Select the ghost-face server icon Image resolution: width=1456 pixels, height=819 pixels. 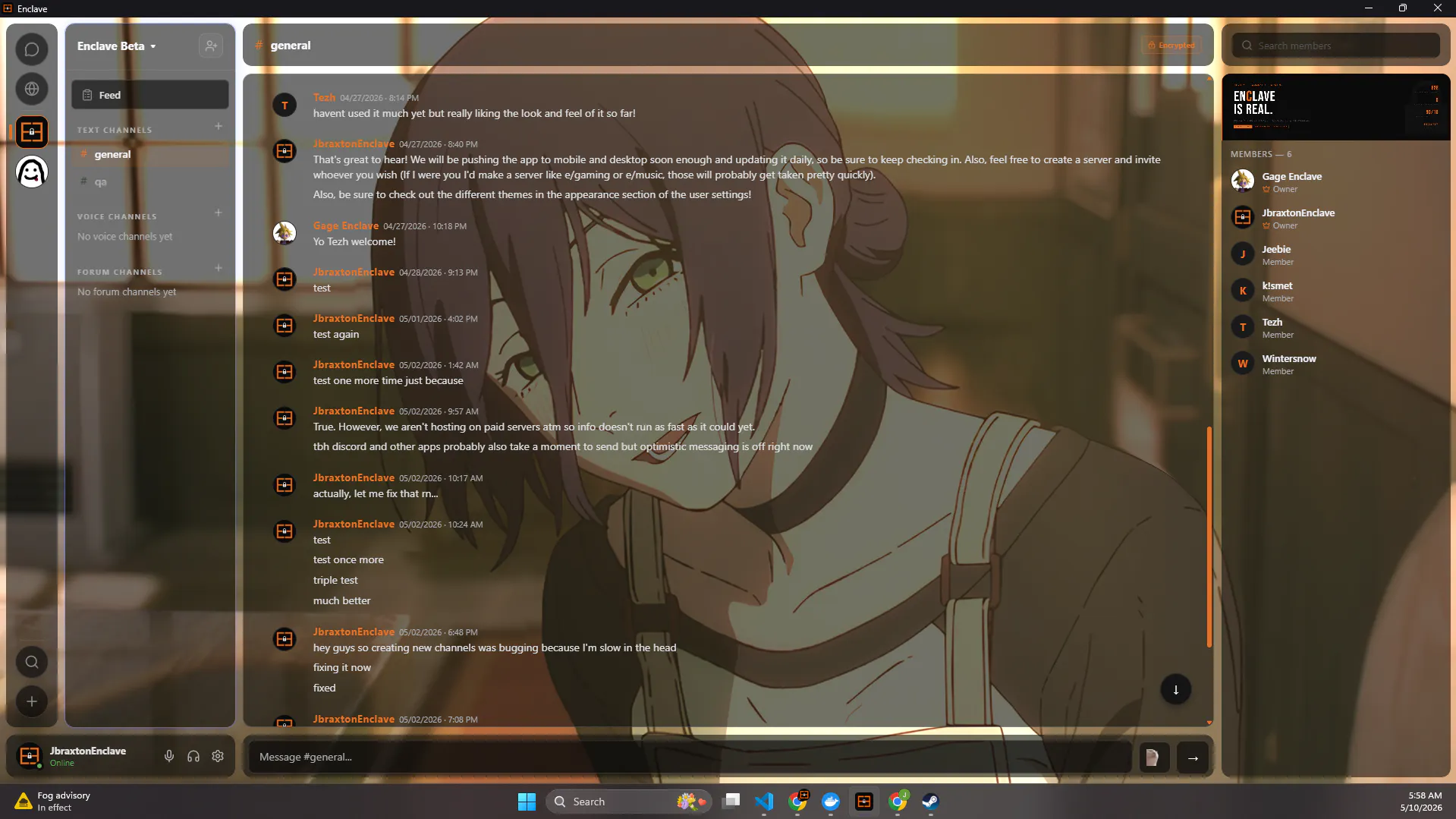[x=32, y=172]
